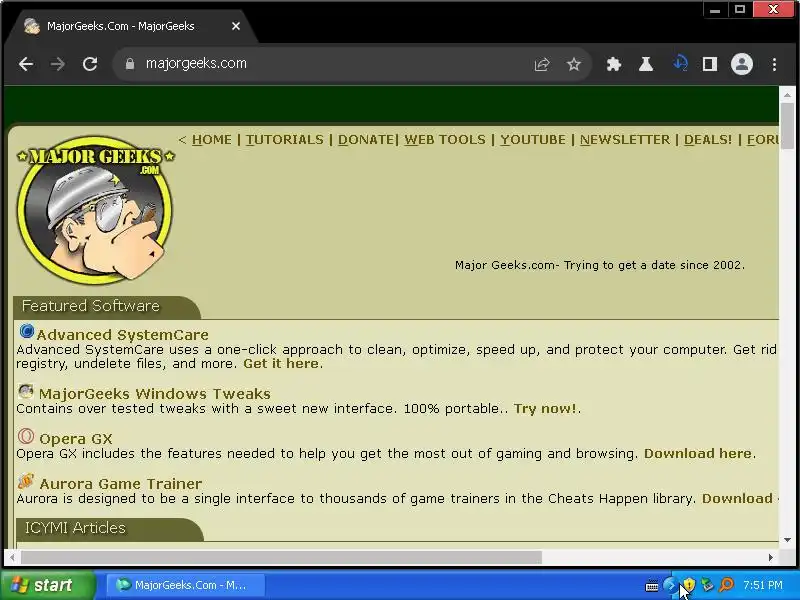Click the MajorGeeks.Com taskbar button
Screen dimensions: 800x600
(x=186, y=585)
